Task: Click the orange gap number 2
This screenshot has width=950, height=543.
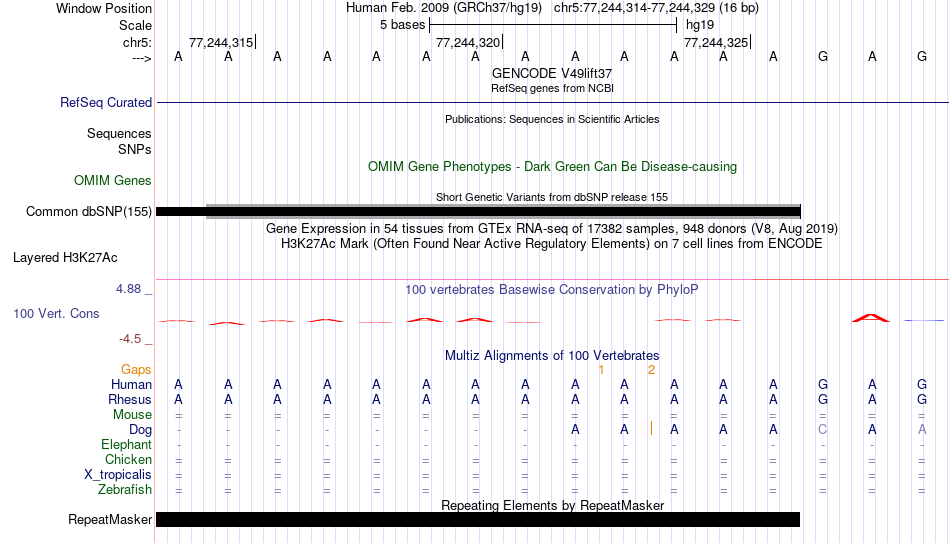Action: pyautogui.click(x=651, y=370)
